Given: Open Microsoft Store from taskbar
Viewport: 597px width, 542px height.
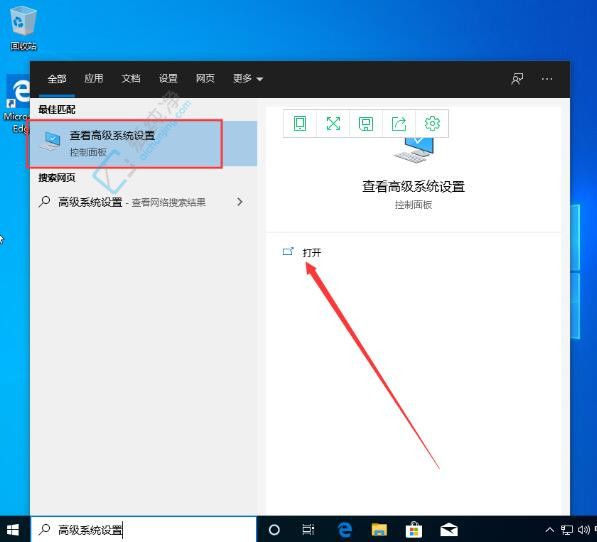Looking at the screenshot, I should coord(414,529).
